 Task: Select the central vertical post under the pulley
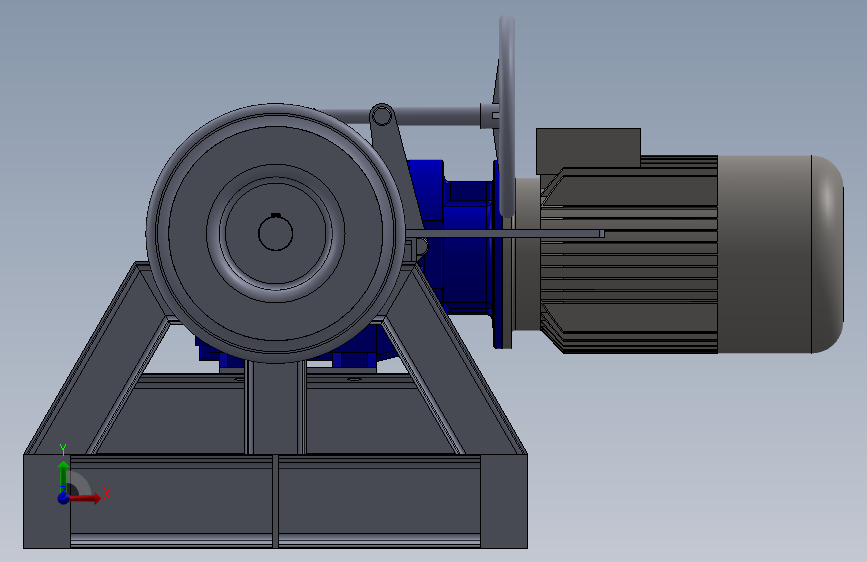(x=275, y=408)
